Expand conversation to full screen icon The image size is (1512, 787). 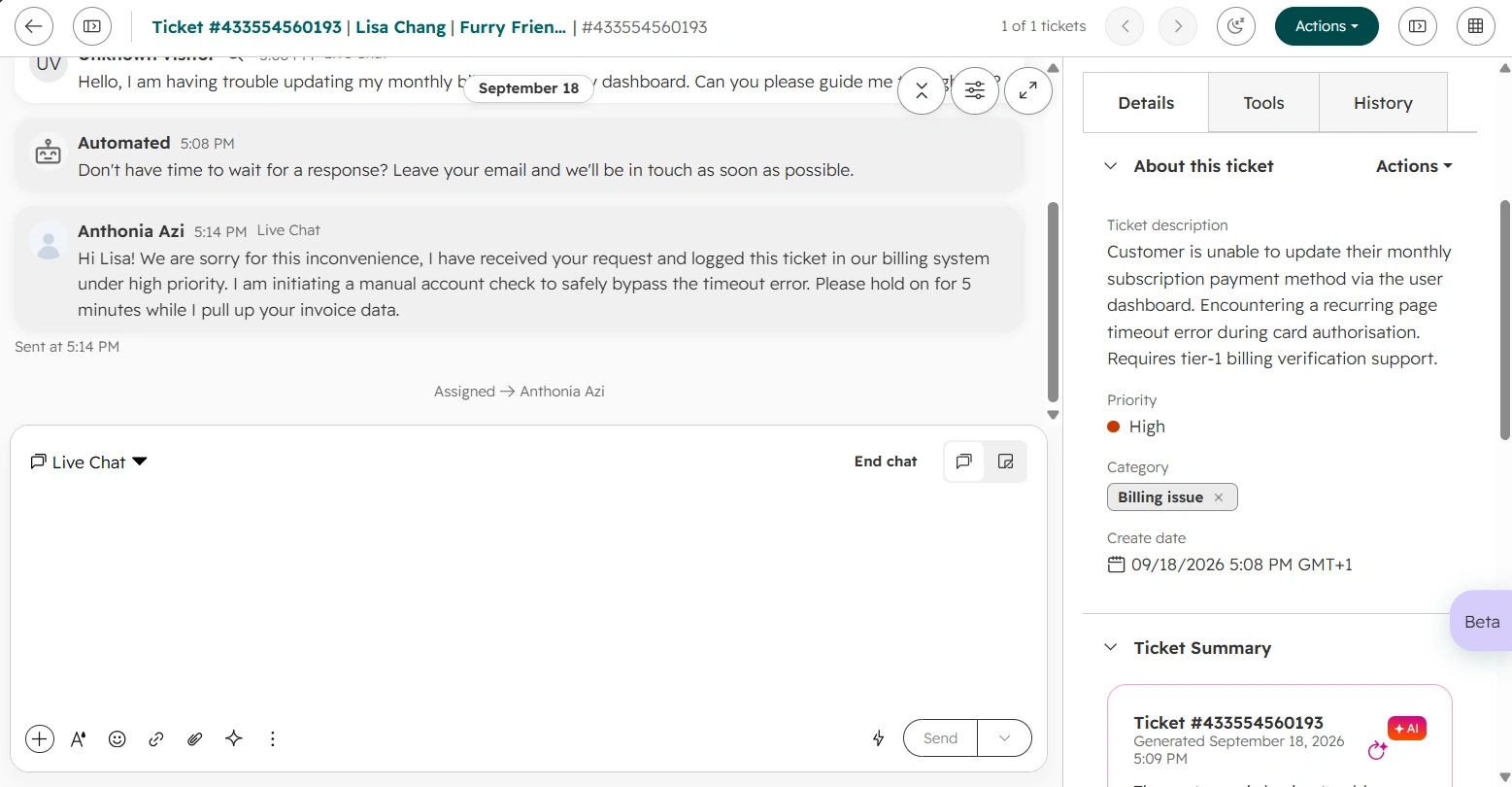(x=1028, y=91)
